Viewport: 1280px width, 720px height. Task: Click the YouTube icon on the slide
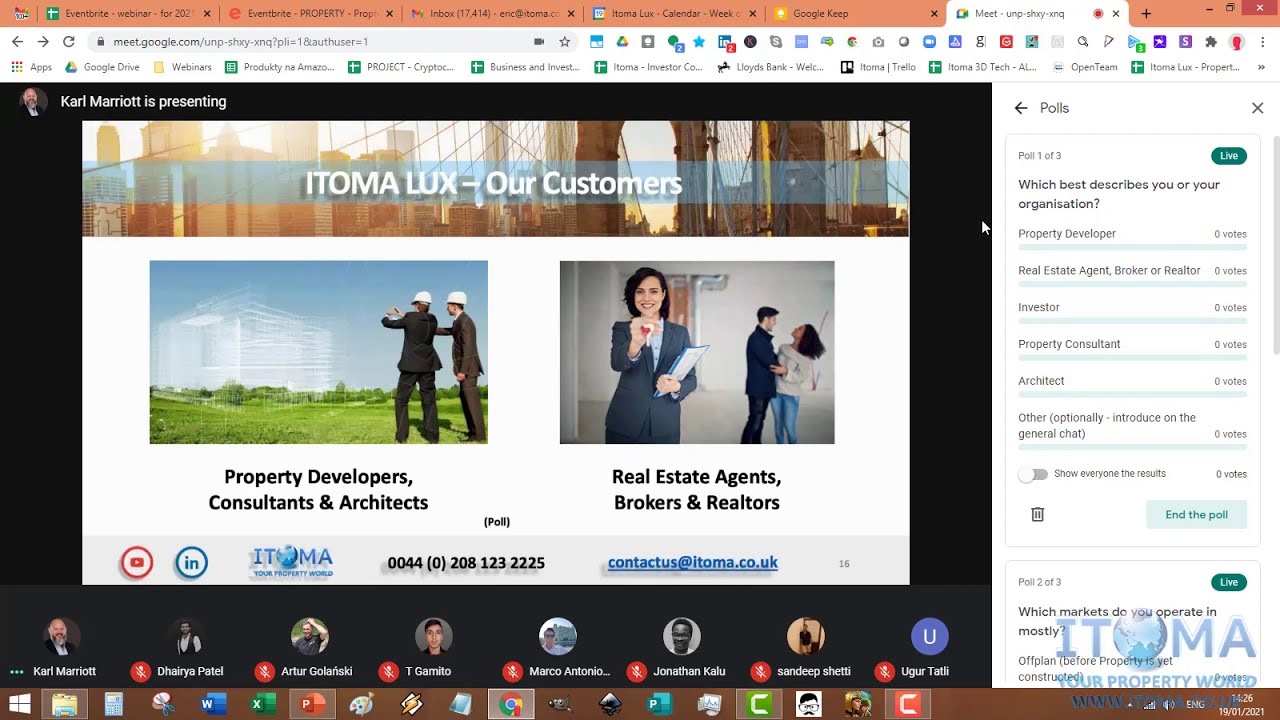tap(137, 563)
